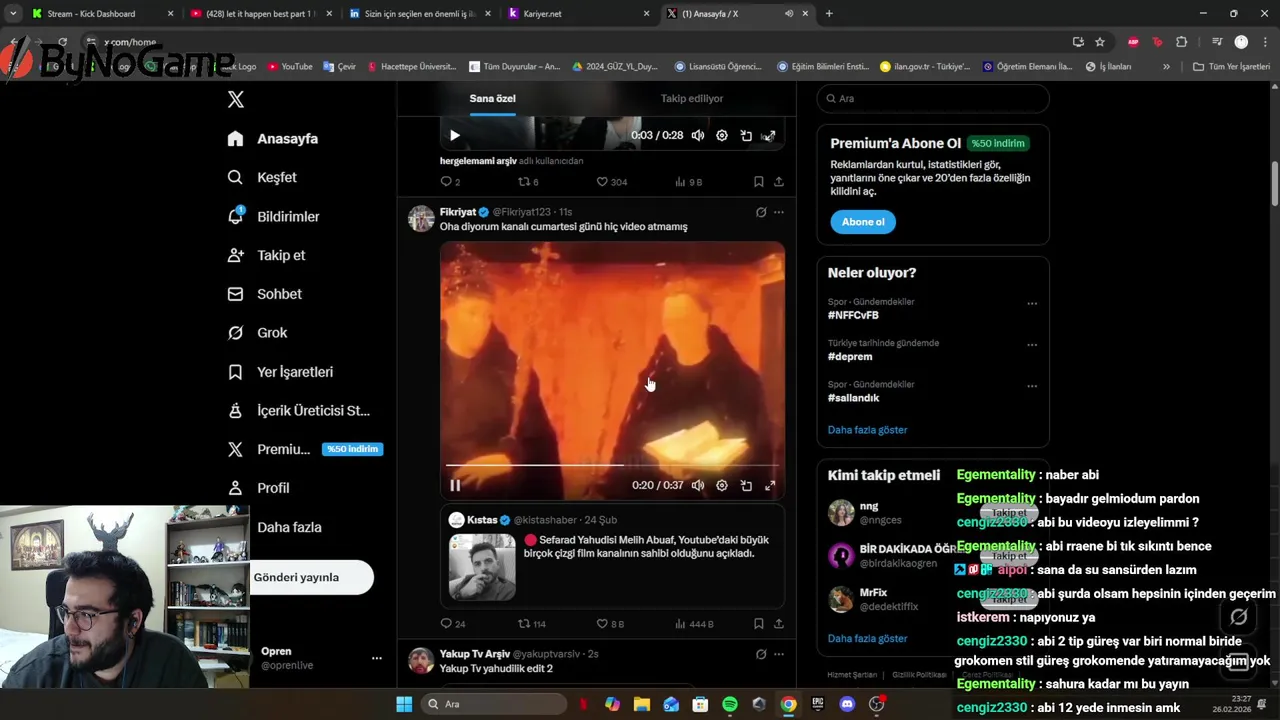Viewport: 1280px width, 720px height.
Task: Click Abone ol premium button
Action: click(x=863, y=222)
